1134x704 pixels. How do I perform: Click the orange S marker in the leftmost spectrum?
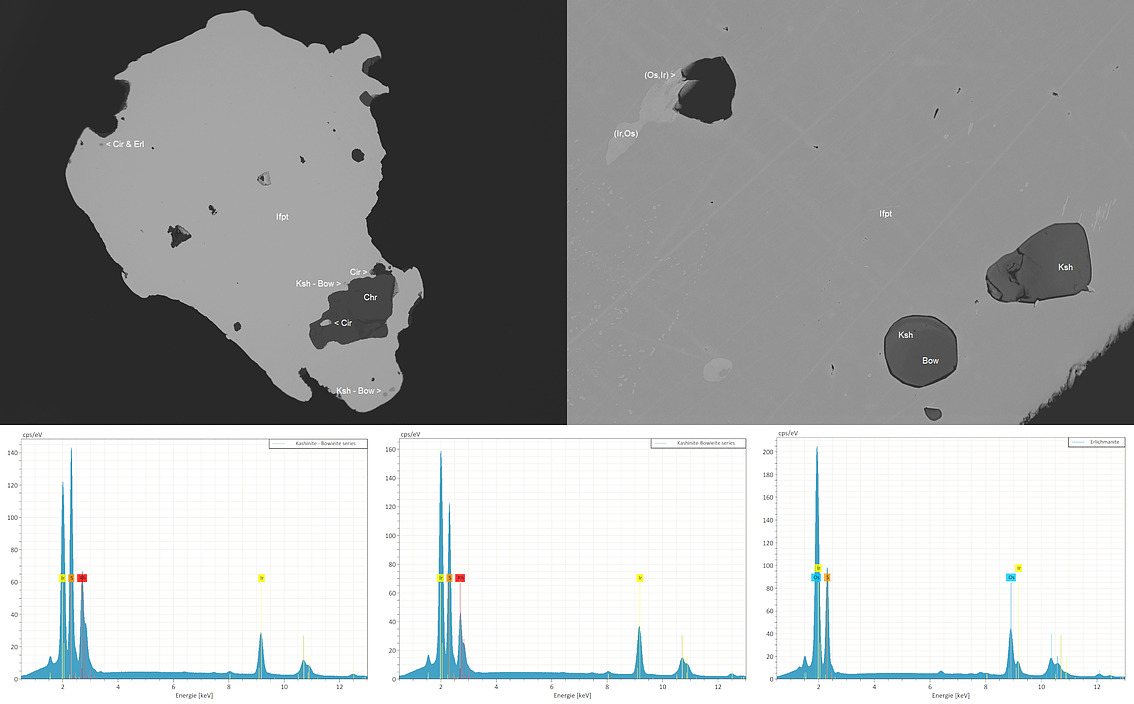click(x=71, y=578)
